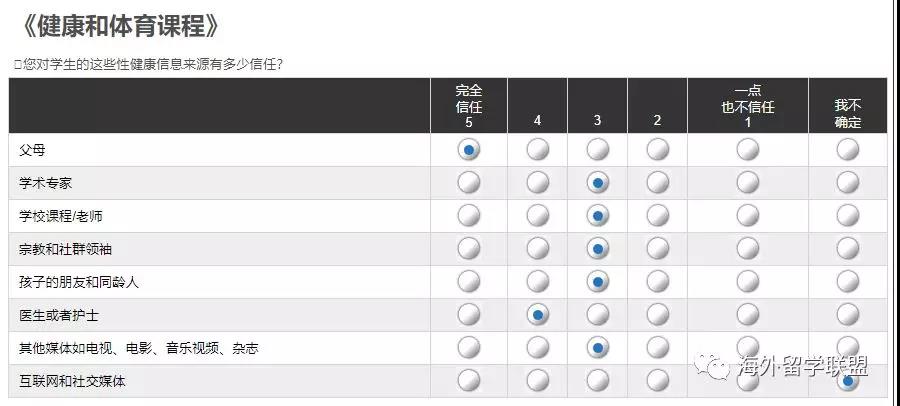Select rating 4 for 其他媒体 row
900x406 pixels.
[x=537, y=347]
